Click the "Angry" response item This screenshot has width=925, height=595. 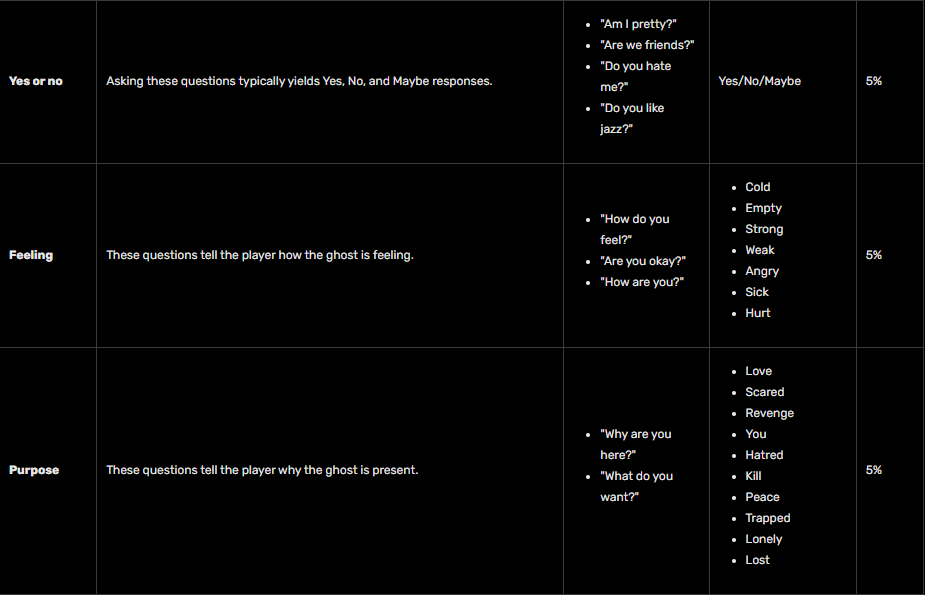coord(762,271)
